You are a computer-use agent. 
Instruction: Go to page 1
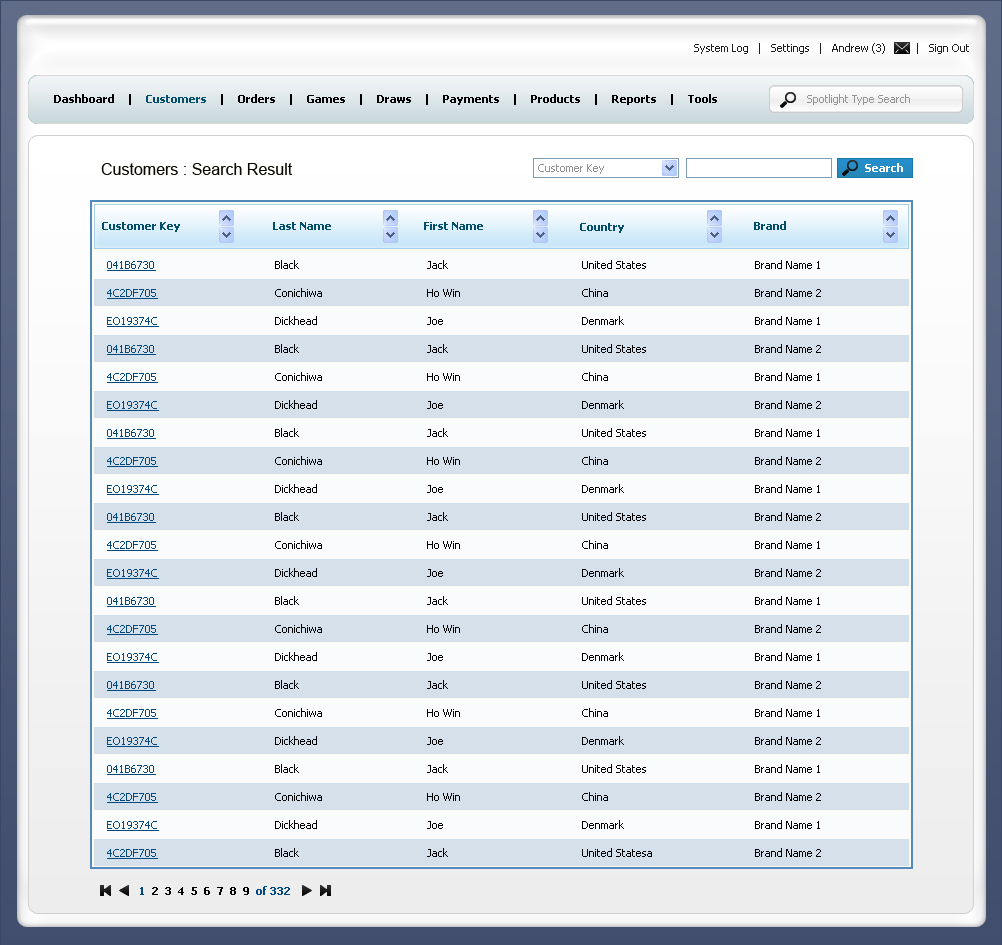point(142,891)
